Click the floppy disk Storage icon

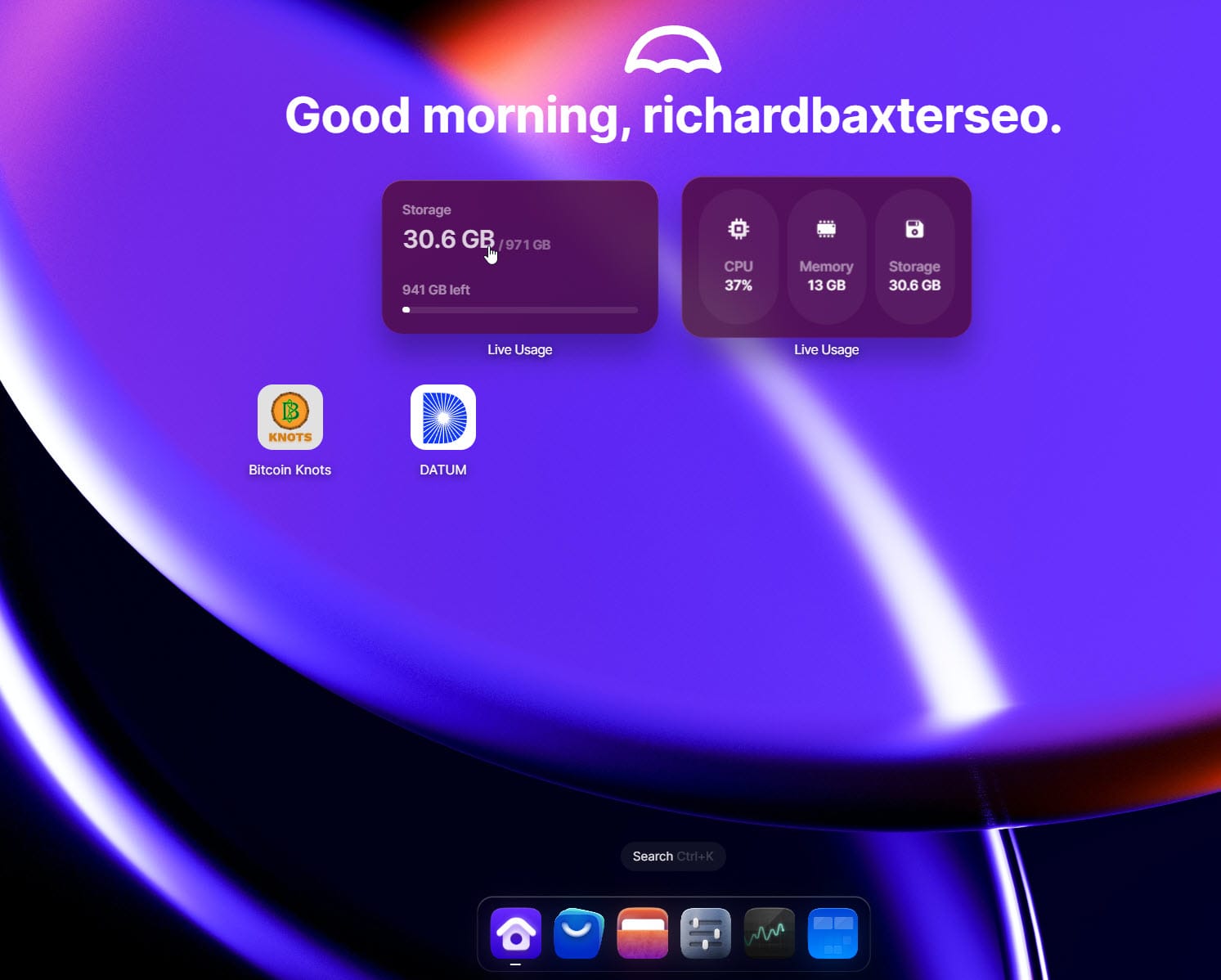click(x=914, y=229)
